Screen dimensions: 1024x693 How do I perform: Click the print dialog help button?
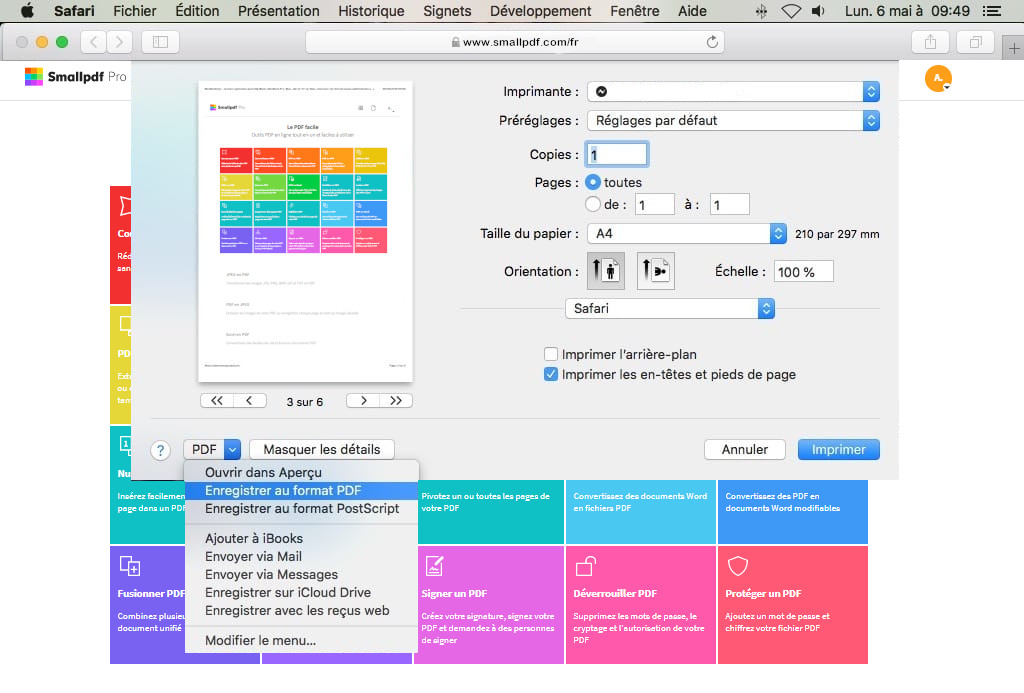(160, 450)
